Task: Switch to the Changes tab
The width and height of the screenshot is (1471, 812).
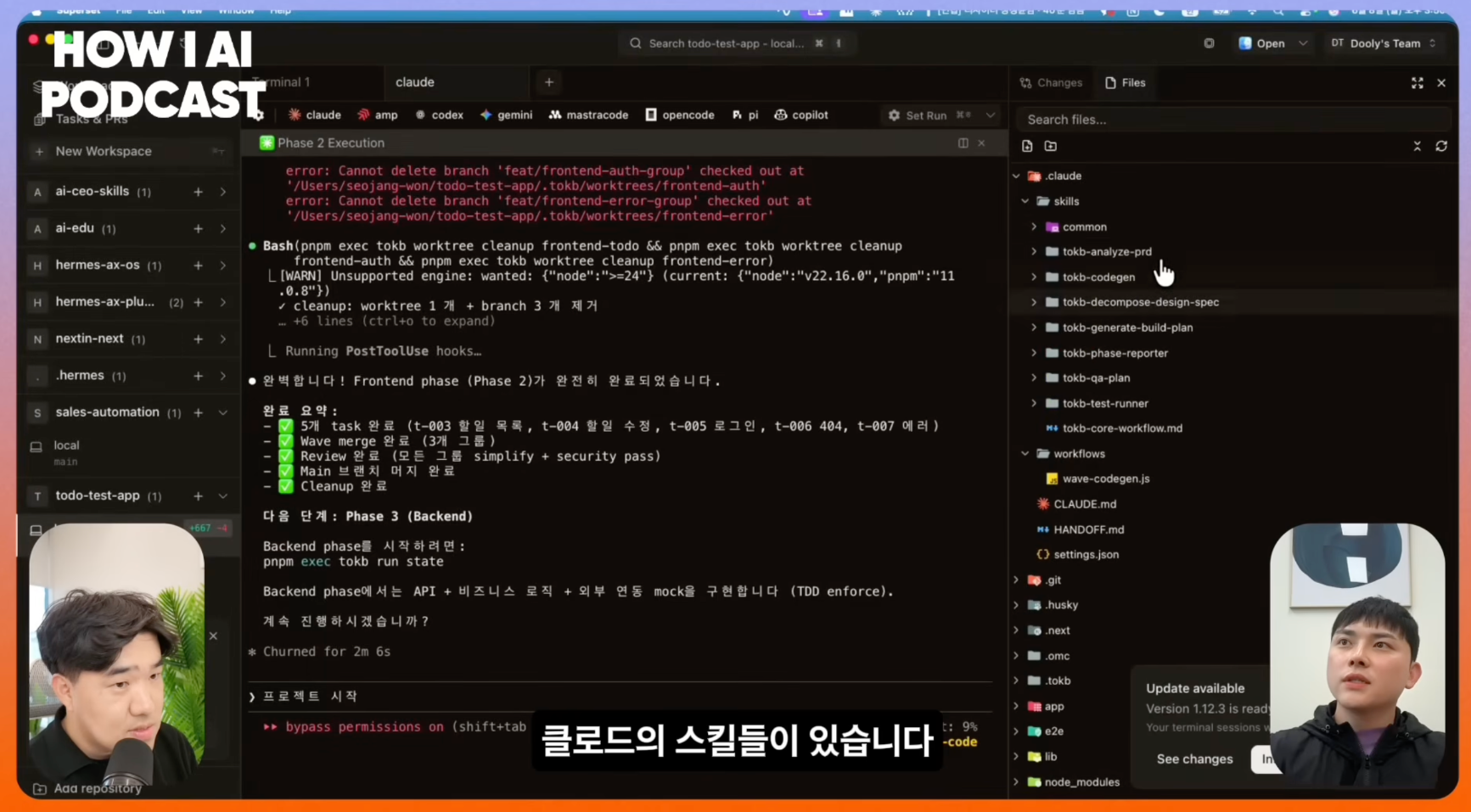Action: tap(1051, 82)
